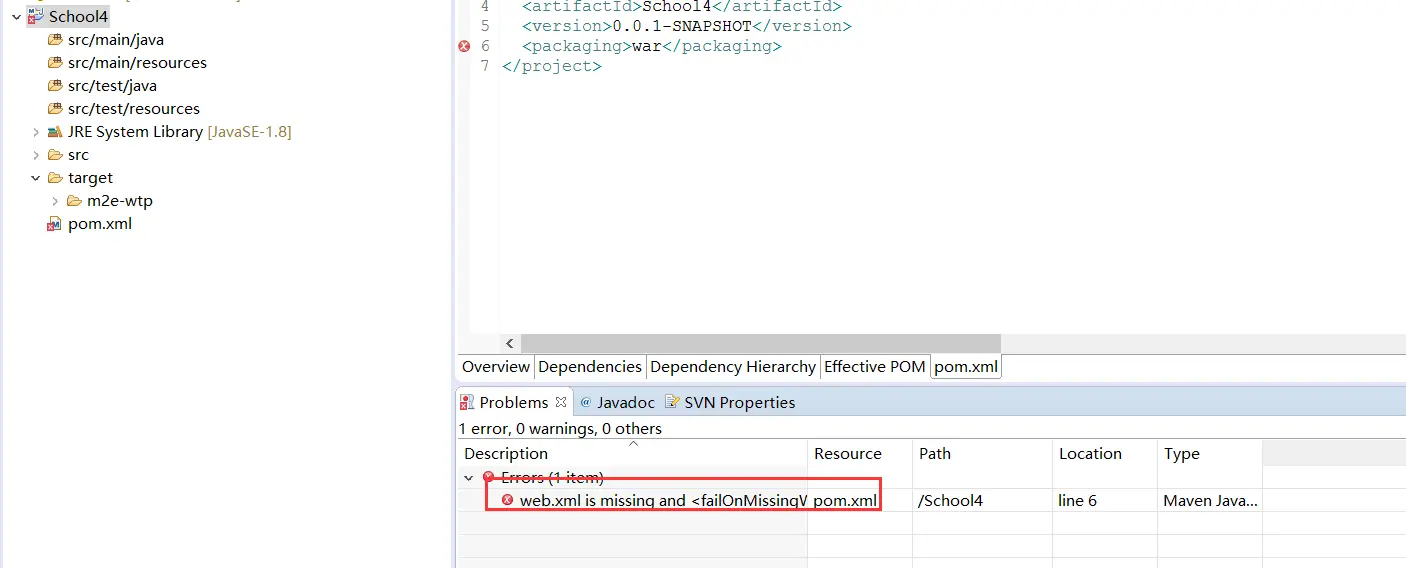
Task: Switch to the Dependencies tab
Action: (590, 367)
